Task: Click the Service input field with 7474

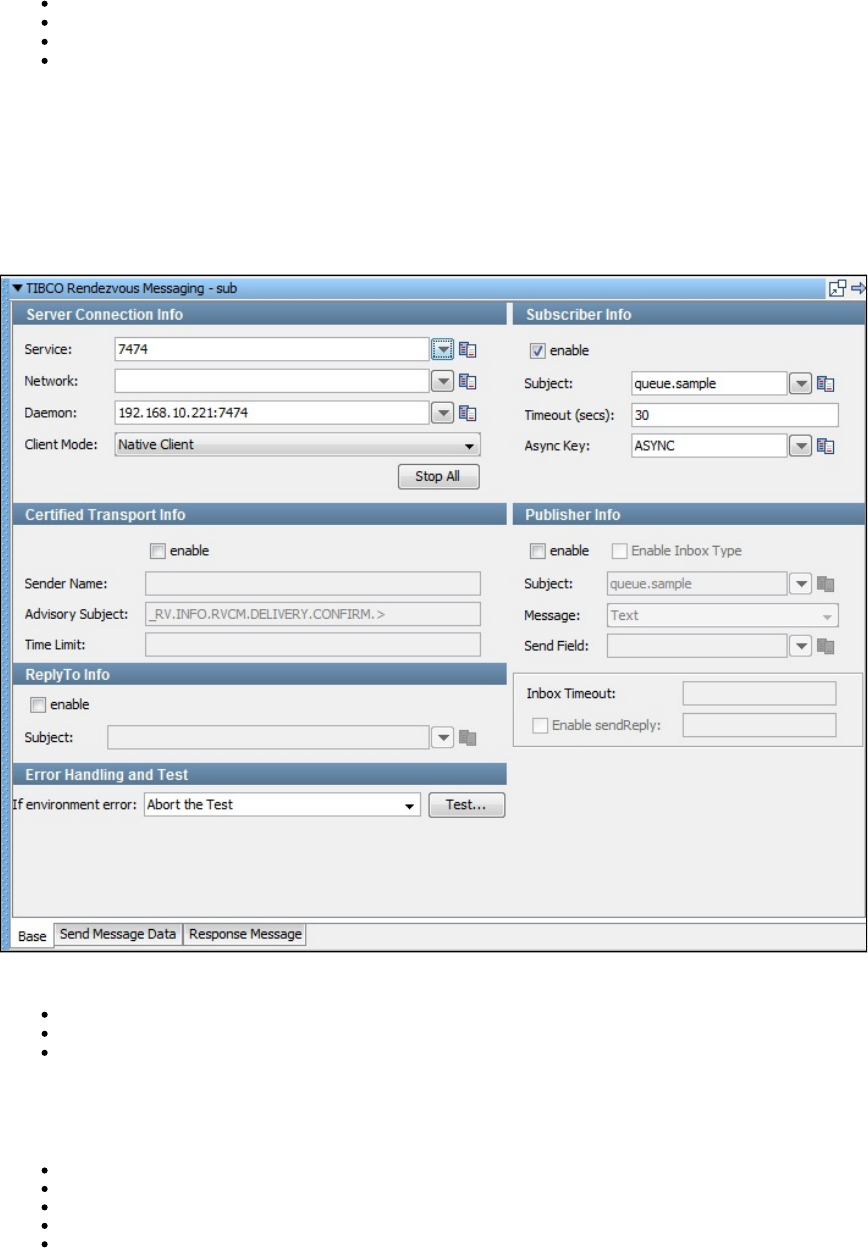Action: click(x=272, y=350)
